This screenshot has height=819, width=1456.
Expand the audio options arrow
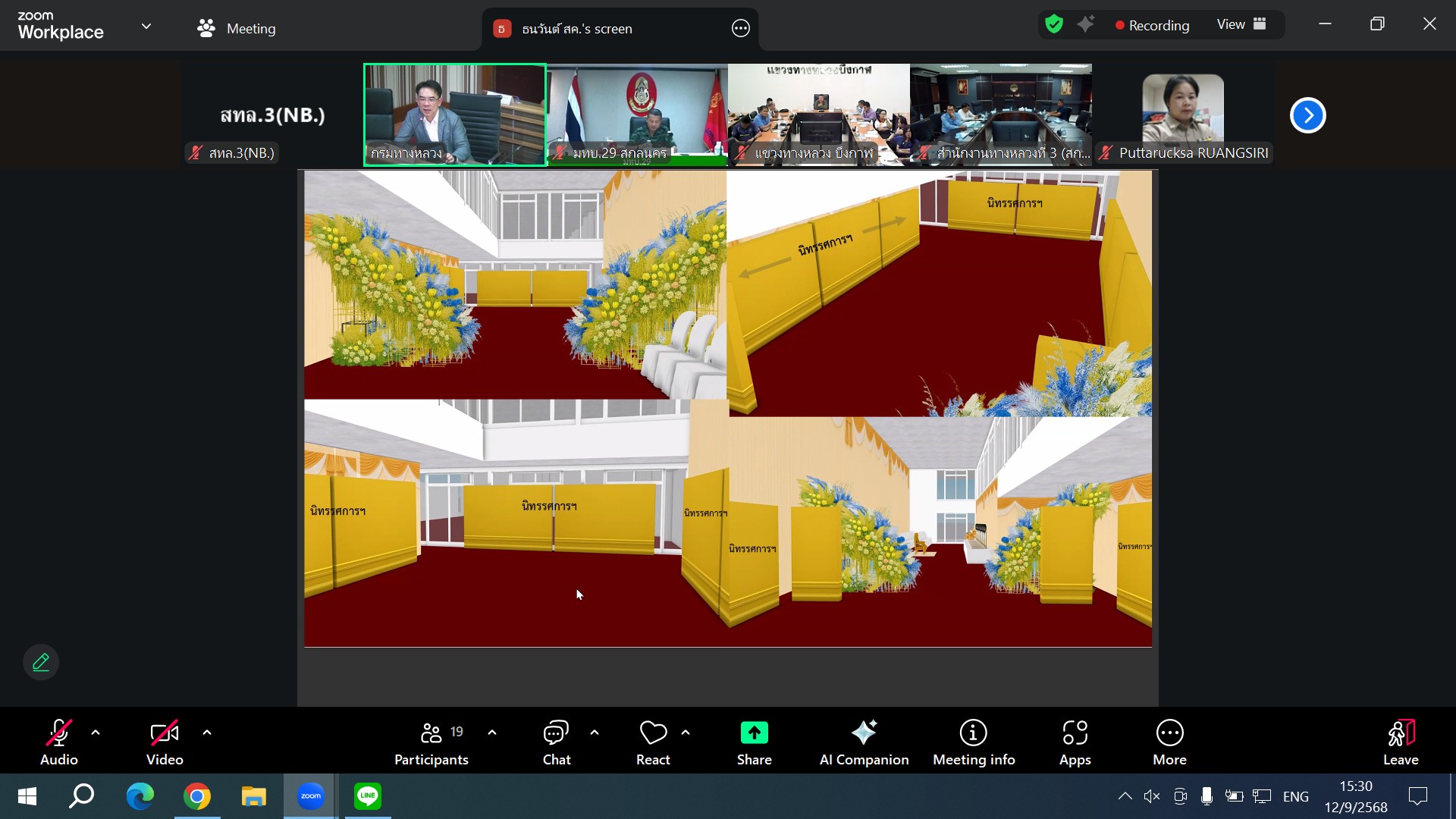[x=96, y=733]
